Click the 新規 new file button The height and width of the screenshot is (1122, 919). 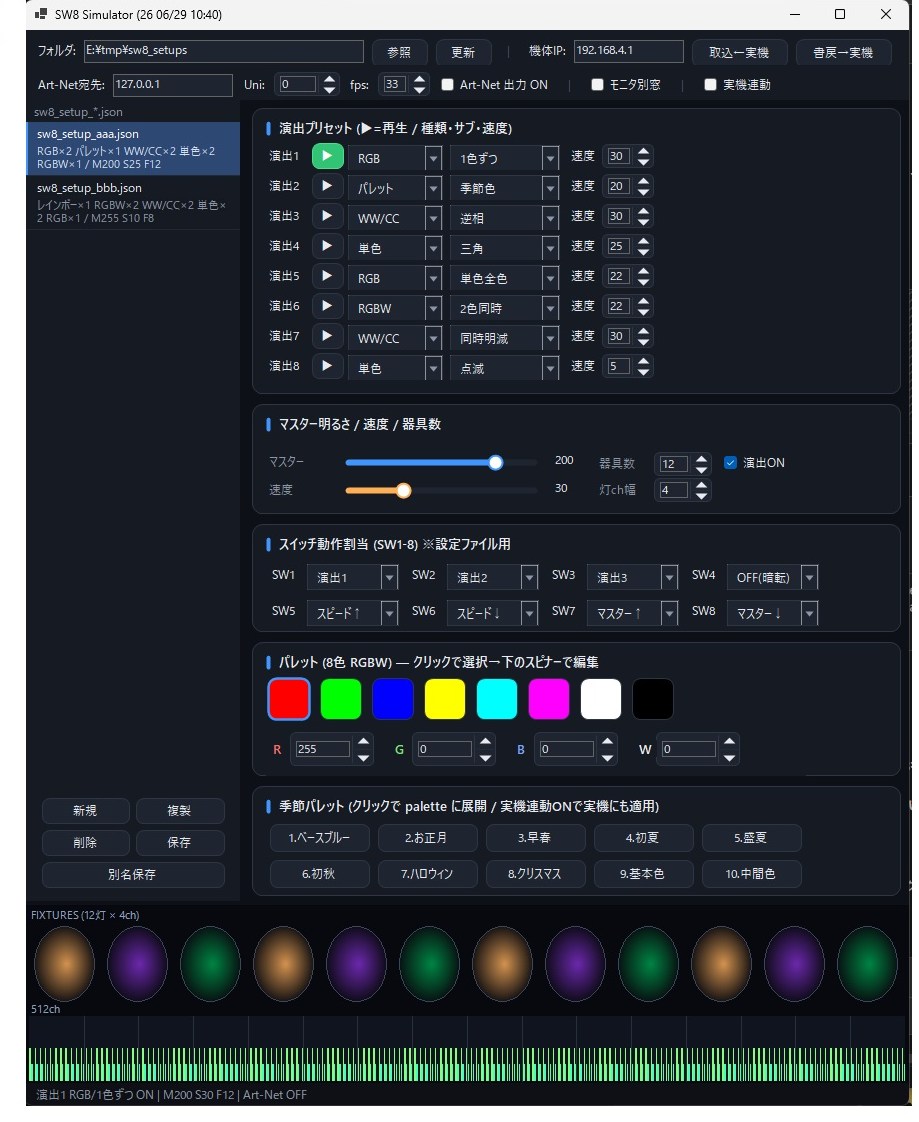[85, 811]
